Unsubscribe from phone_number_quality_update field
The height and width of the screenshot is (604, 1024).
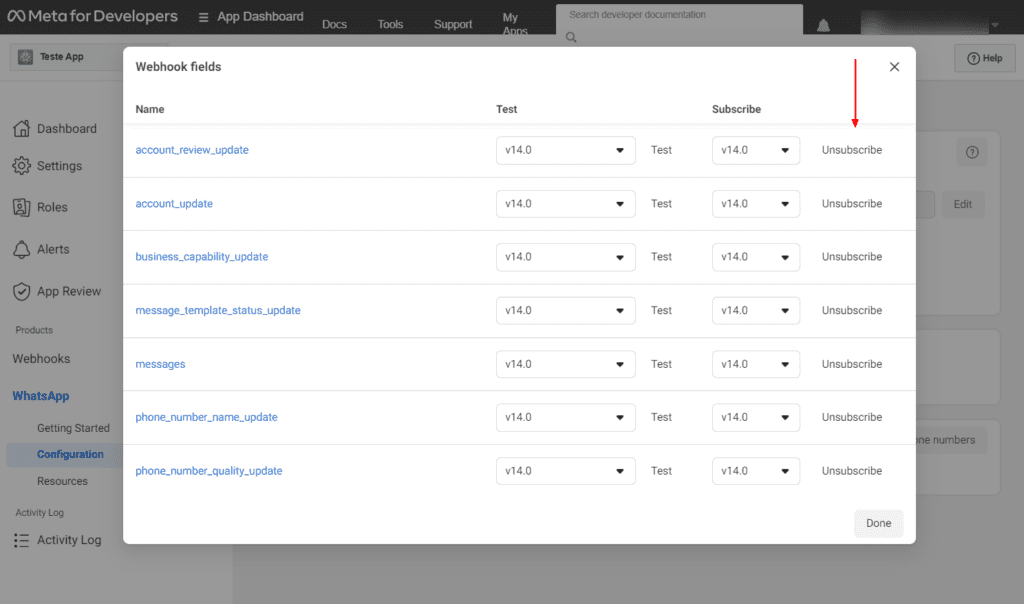(x=852, y=471)
